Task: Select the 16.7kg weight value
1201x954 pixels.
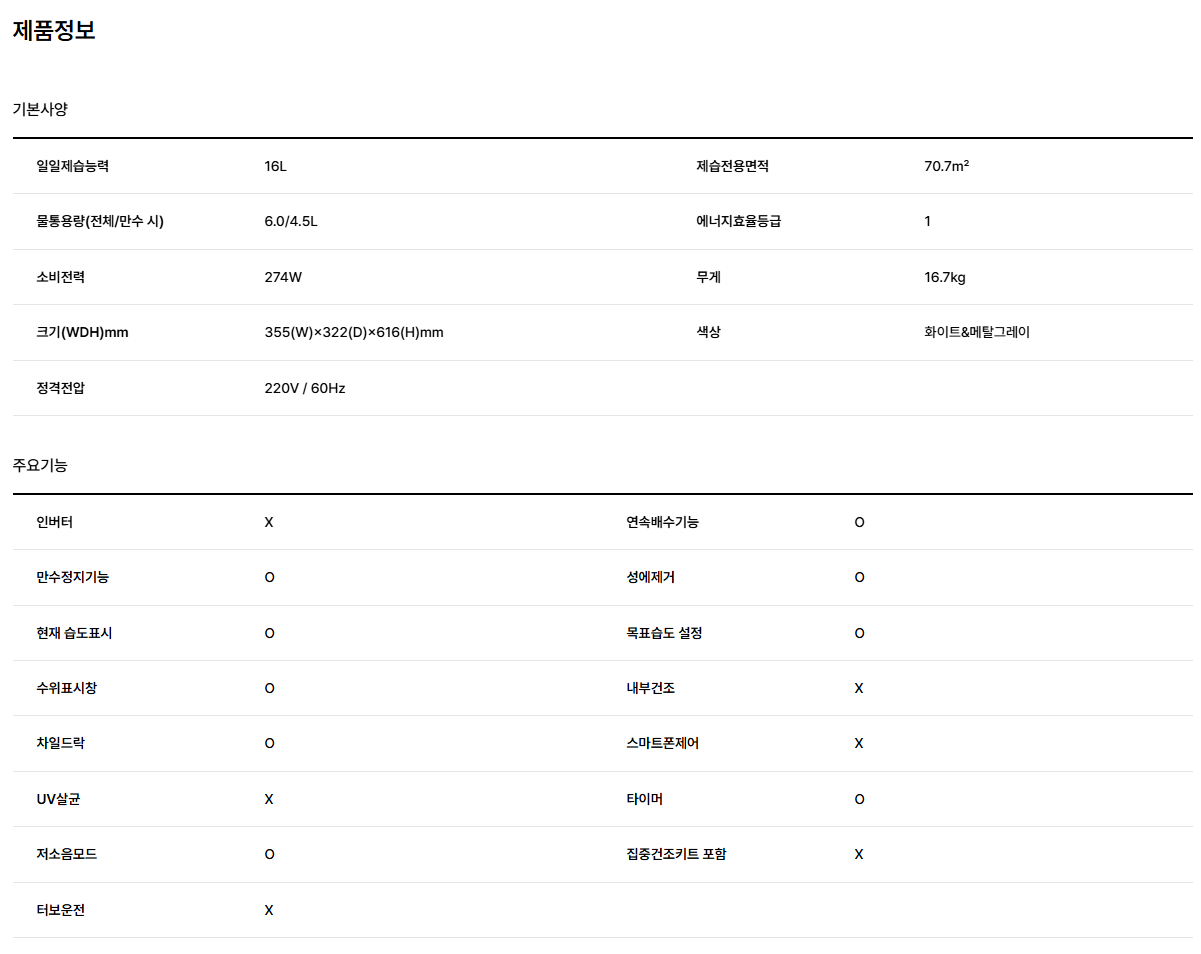Action: (945, 277)
